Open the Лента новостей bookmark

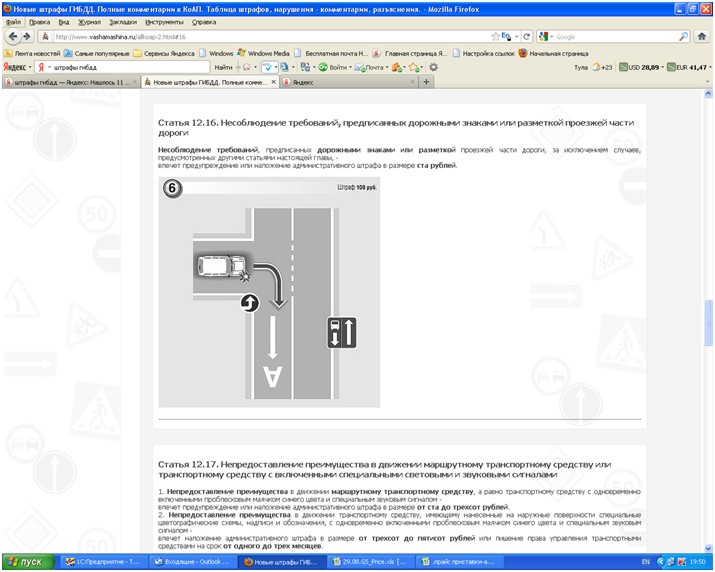pyautogui.click(x=32, y=53)
